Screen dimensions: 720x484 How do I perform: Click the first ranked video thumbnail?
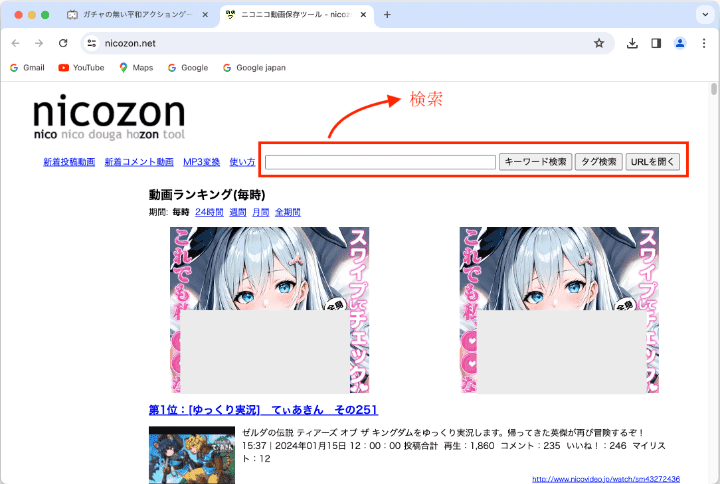(x=191, y=455)
